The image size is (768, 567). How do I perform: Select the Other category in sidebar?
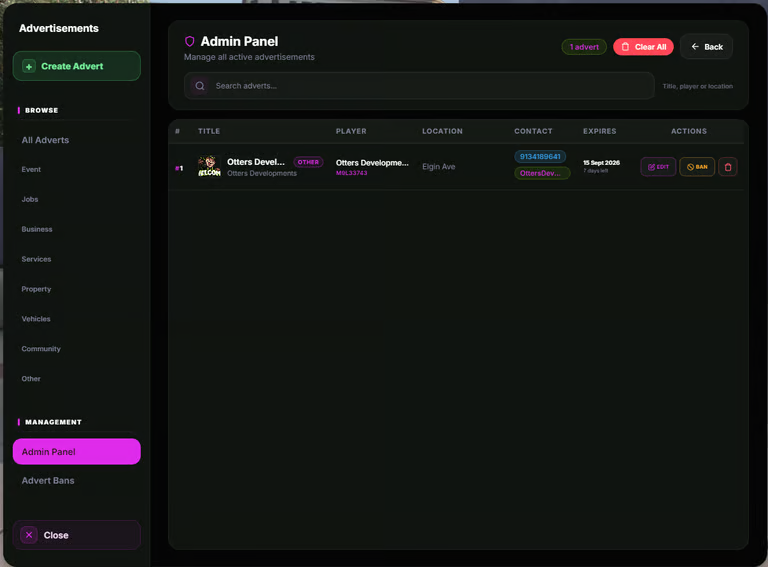point(31,378)
